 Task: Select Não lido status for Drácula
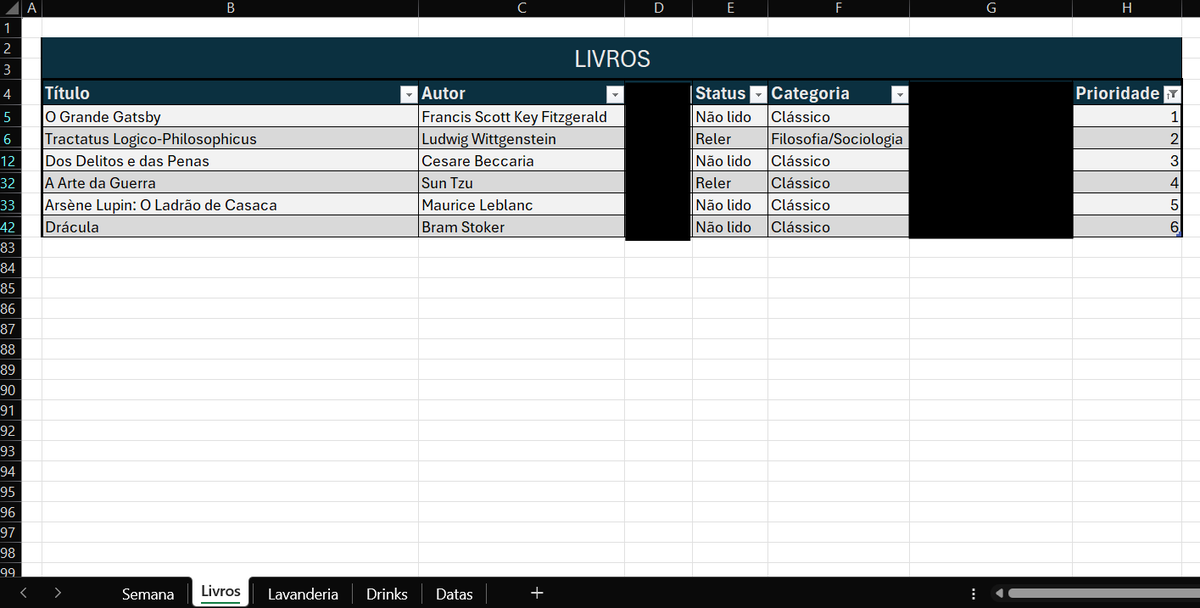730,227
